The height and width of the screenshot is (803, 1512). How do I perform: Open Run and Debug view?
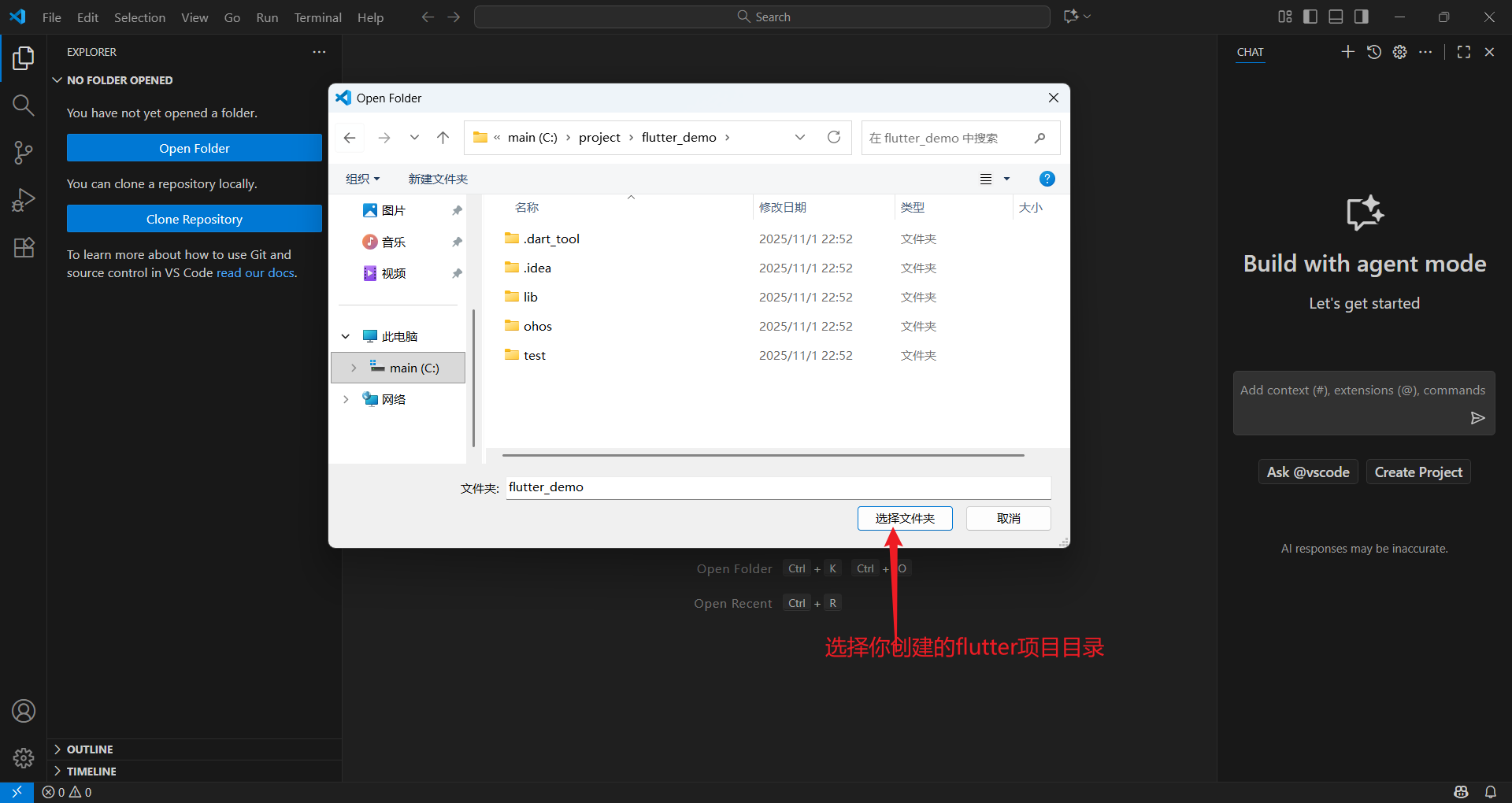click(24, 200)
